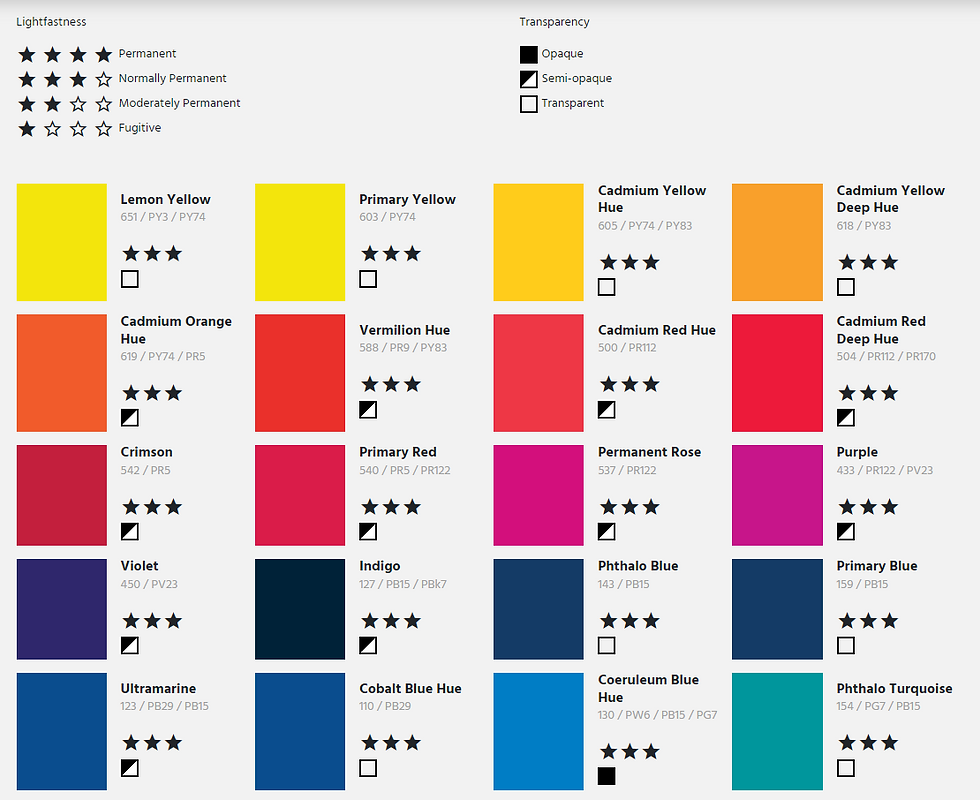Click the '588 / PR9 / PY83' code
The width and height of the screenshot is (980, 800).
(x=403, y=348)
